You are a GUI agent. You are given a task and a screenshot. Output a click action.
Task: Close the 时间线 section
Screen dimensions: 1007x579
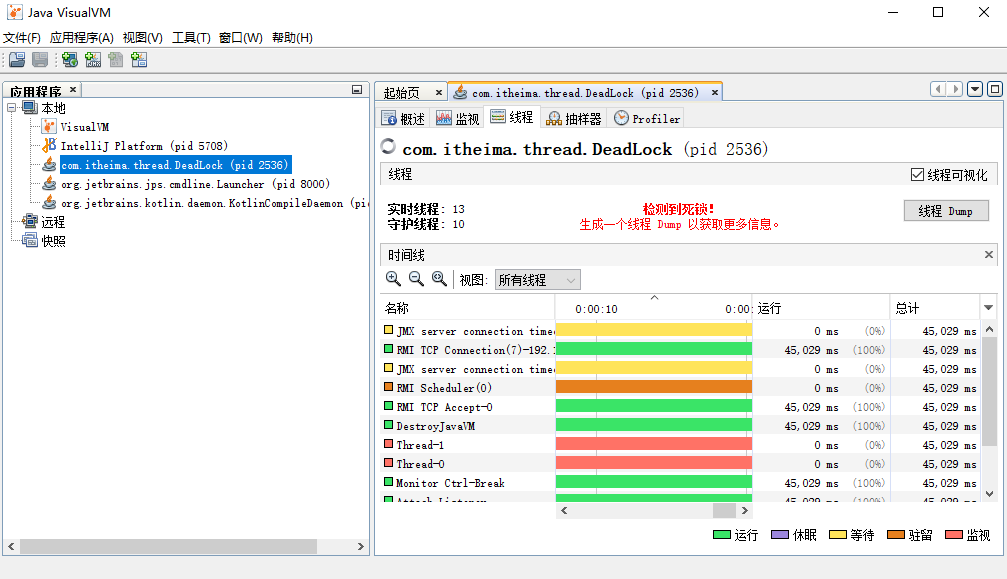[989, 255]
